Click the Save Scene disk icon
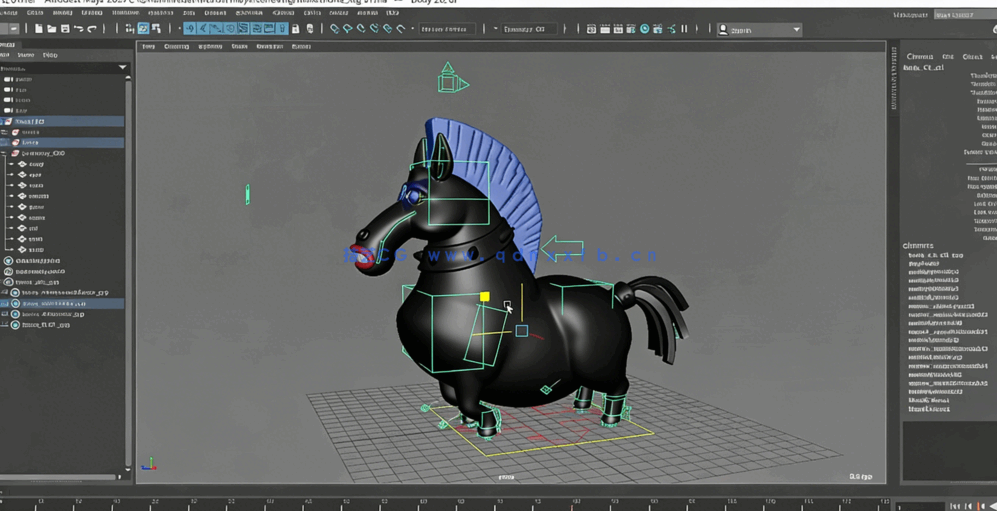The image size is (997, 511). 65,29
